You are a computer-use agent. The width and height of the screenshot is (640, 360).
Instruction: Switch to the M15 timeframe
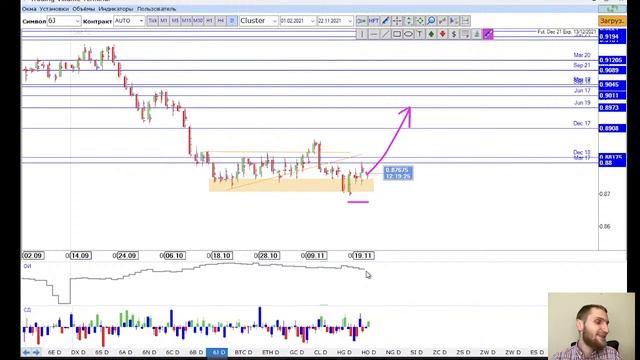coord(187,20)
